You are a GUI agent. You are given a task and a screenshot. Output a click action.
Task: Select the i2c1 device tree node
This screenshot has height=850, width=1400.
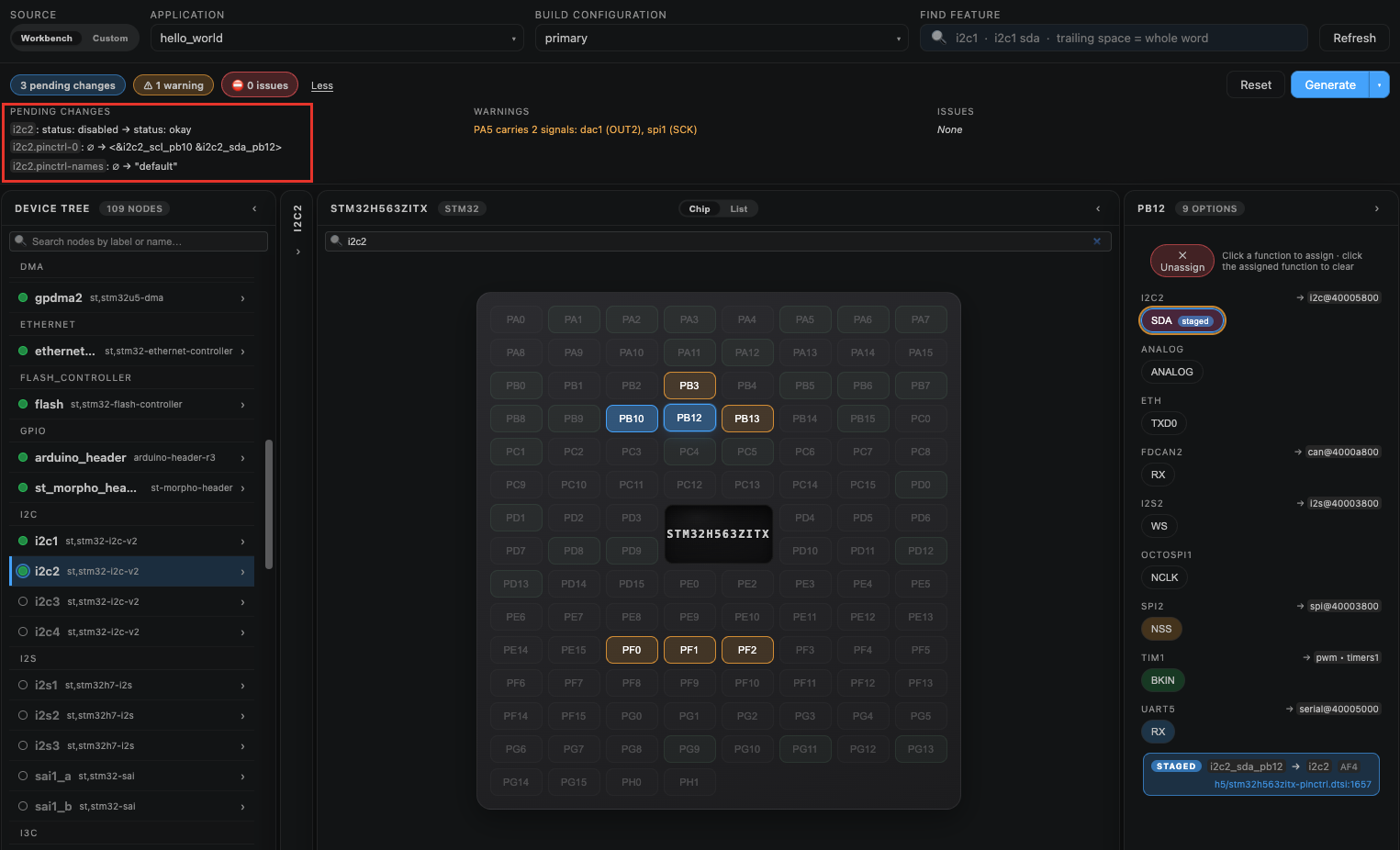coord(132,541)
